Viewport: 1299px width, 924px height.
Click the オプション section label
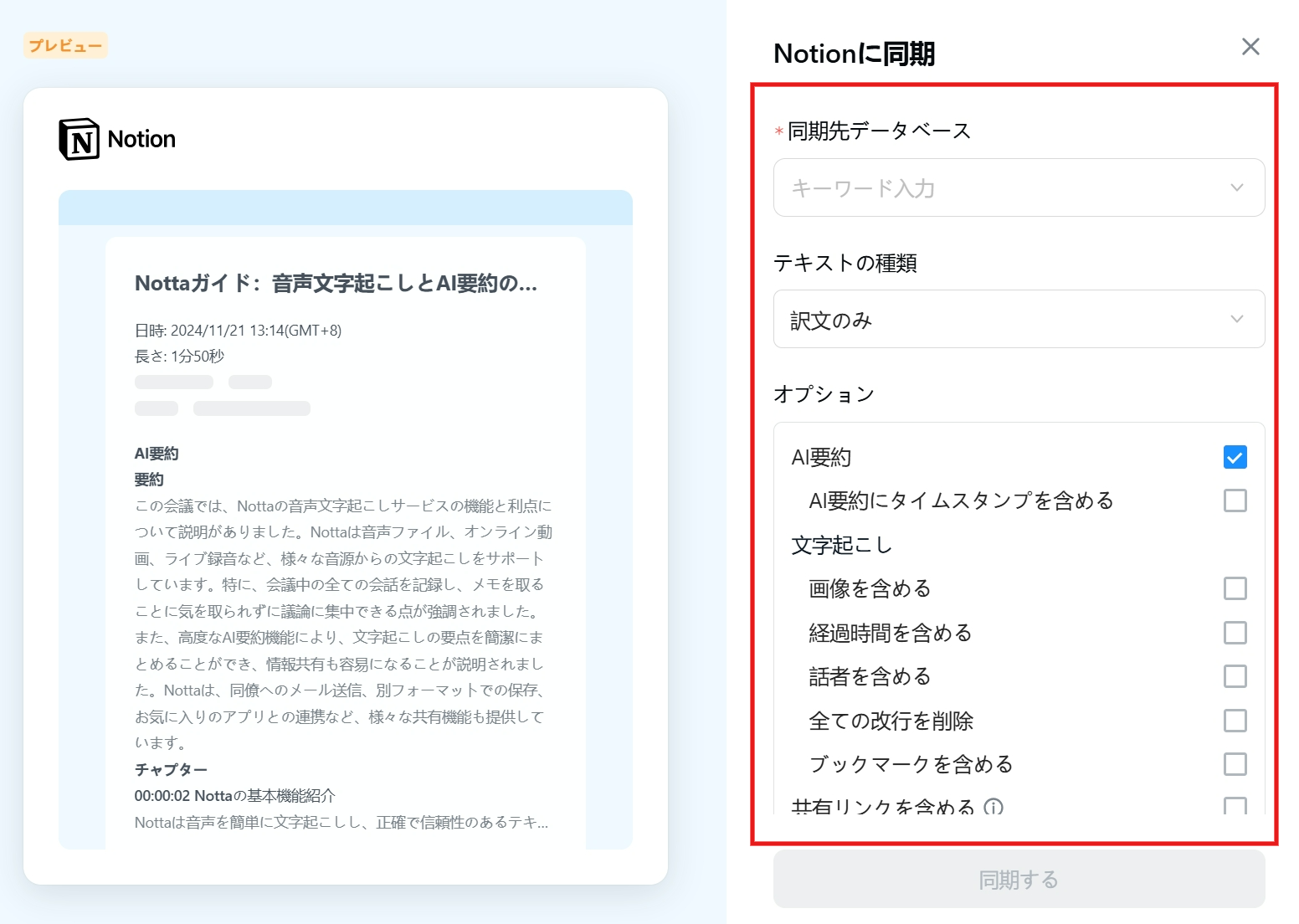coord(824,393)
